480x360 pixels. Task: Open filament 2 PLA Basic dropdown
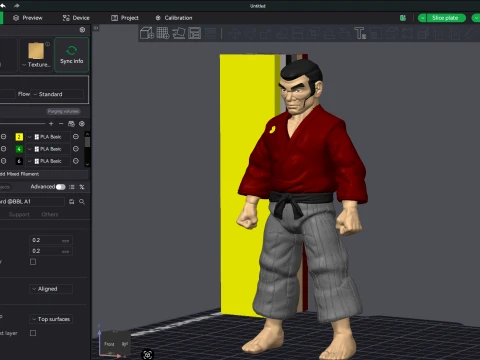[49, 137]
